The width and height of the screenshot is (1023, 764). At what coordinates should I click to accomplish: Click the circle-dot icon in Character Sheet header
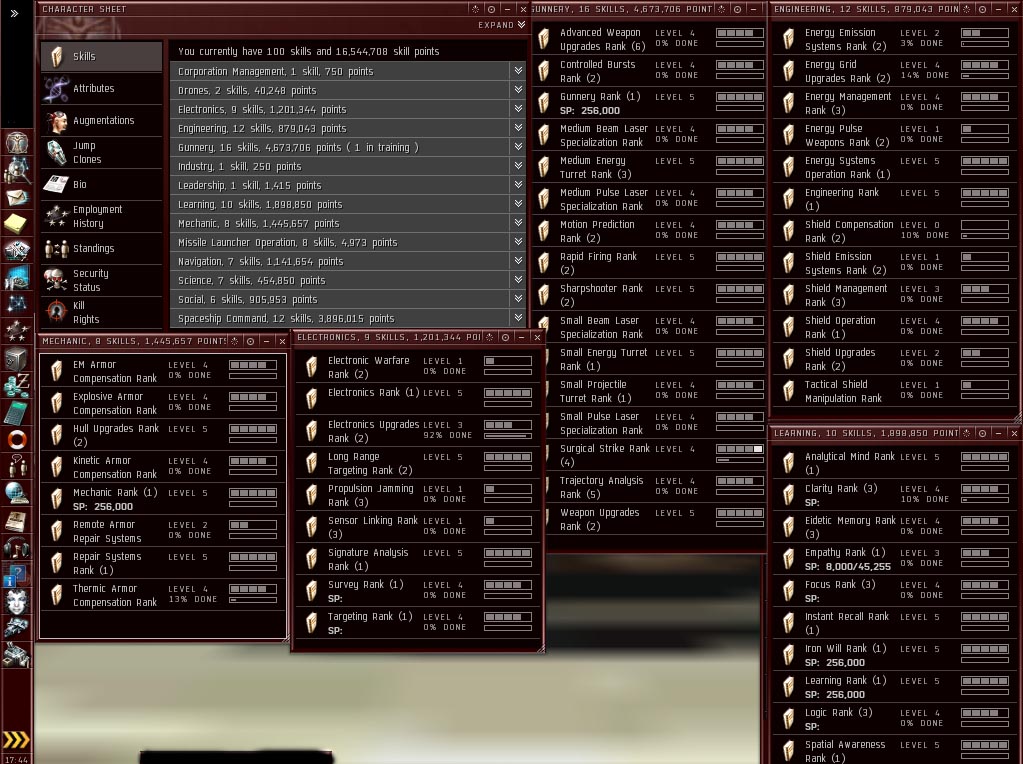(x=491, y=9)
